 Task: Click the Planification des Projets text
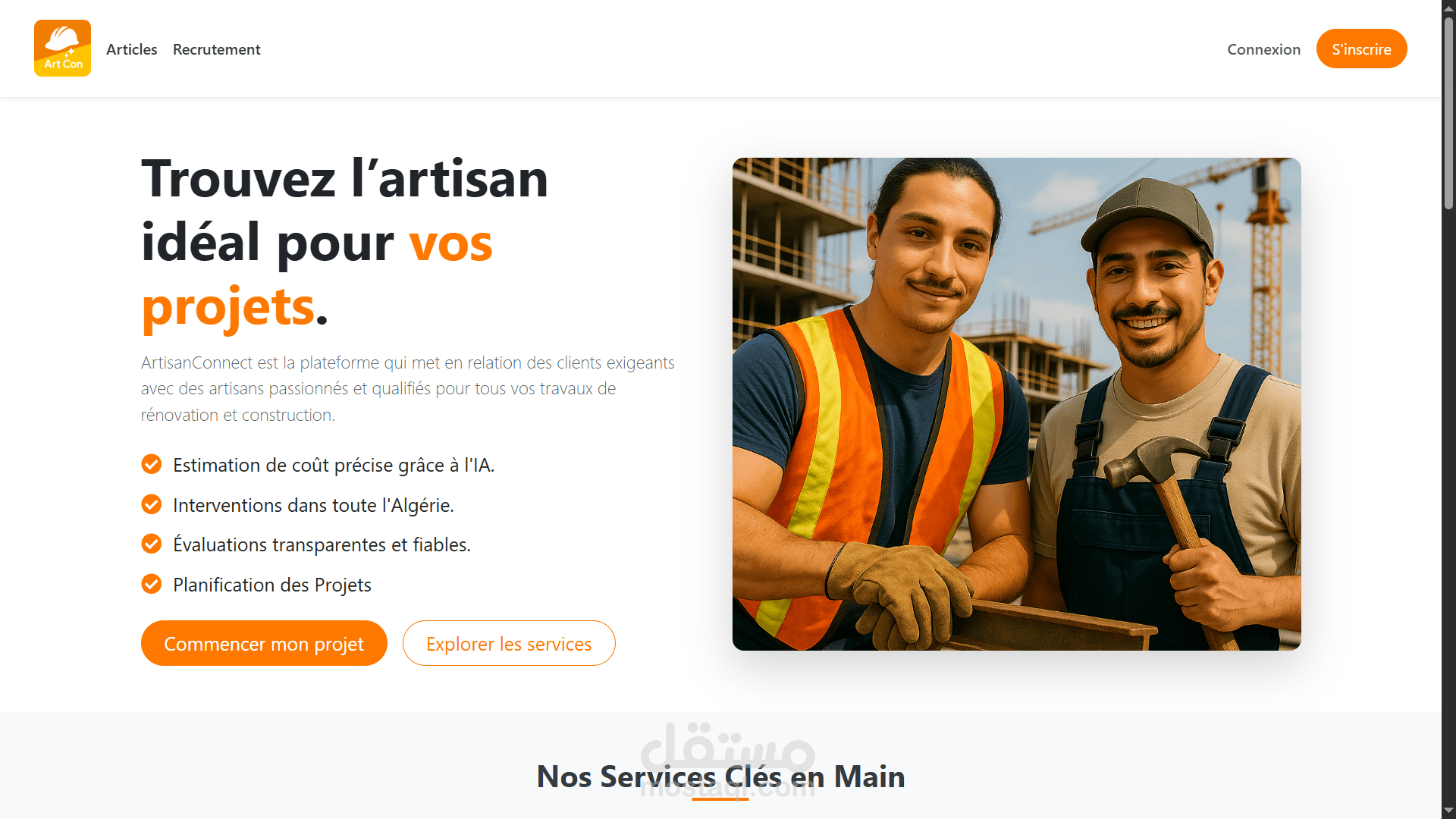272,585
